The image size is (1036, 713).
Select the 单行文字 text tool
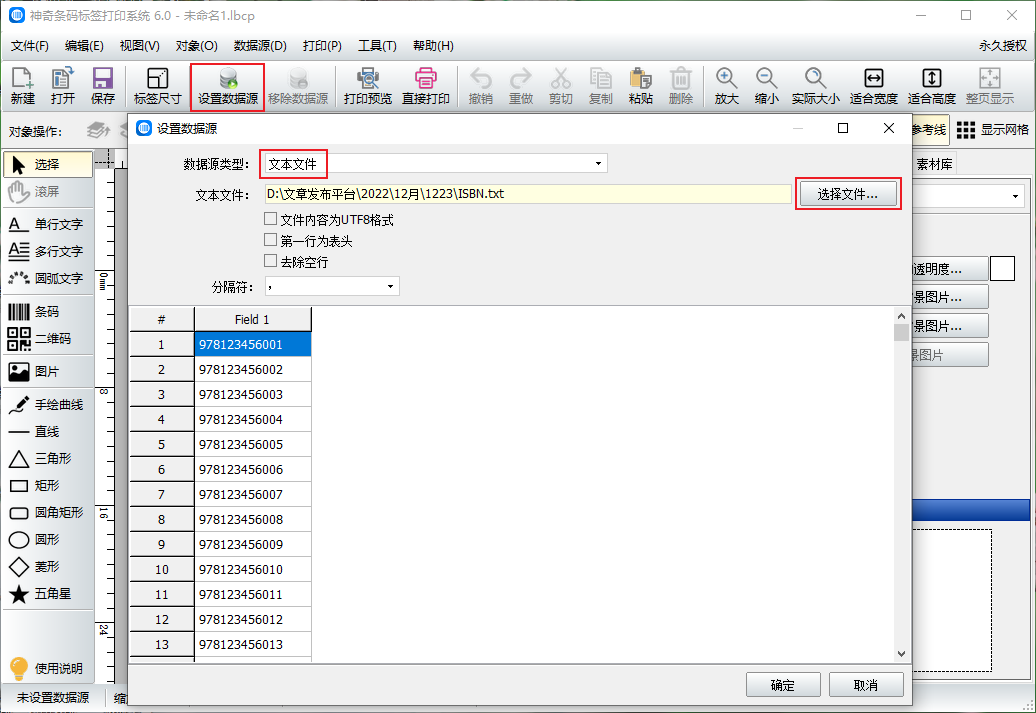point(48,224)
